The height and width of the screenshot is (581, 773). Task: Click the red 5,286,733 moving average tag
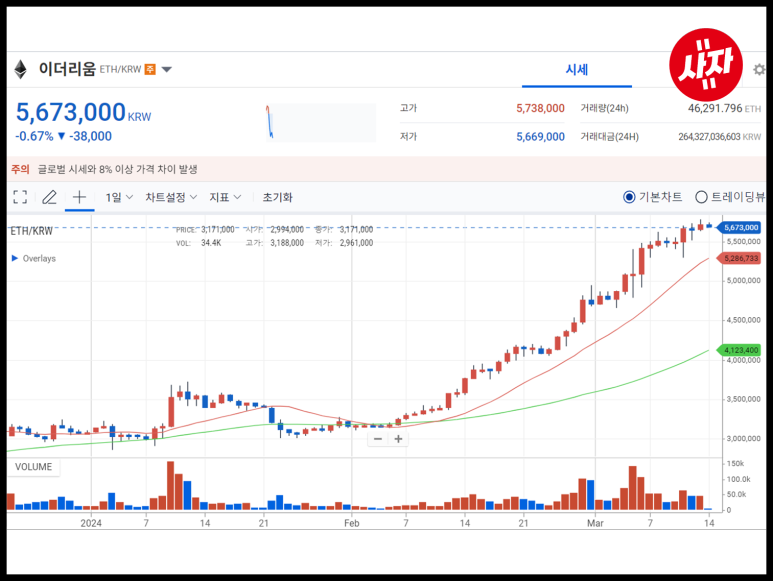[x=739, y=258]
